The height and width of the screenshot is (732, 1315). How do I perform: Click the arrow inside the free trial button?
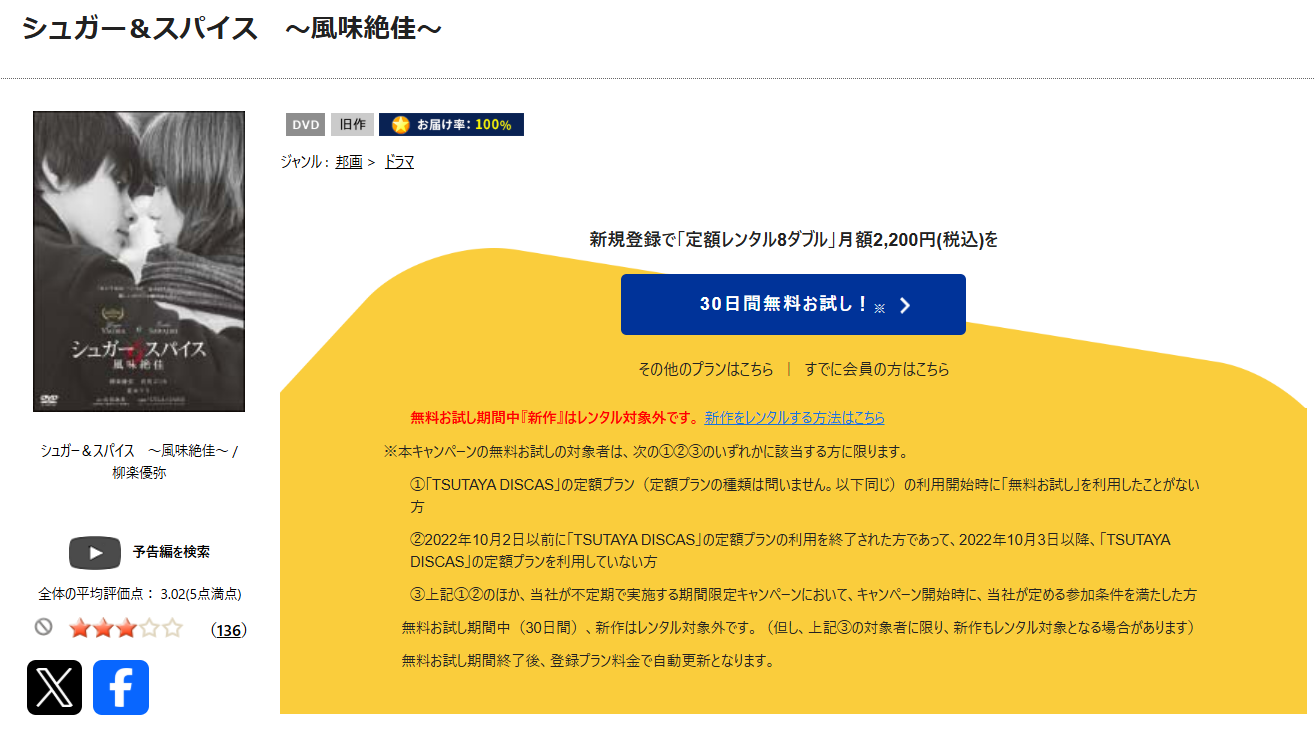906,306
